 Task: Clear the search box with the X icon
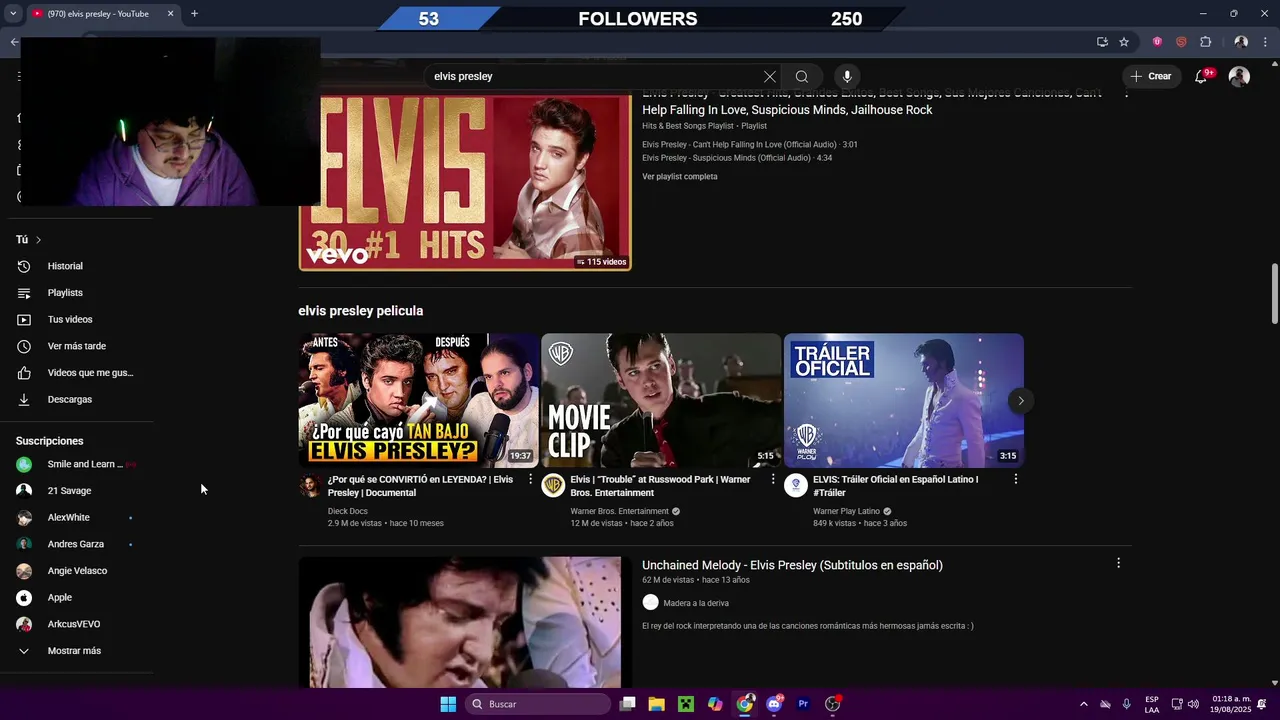(769, 76)
